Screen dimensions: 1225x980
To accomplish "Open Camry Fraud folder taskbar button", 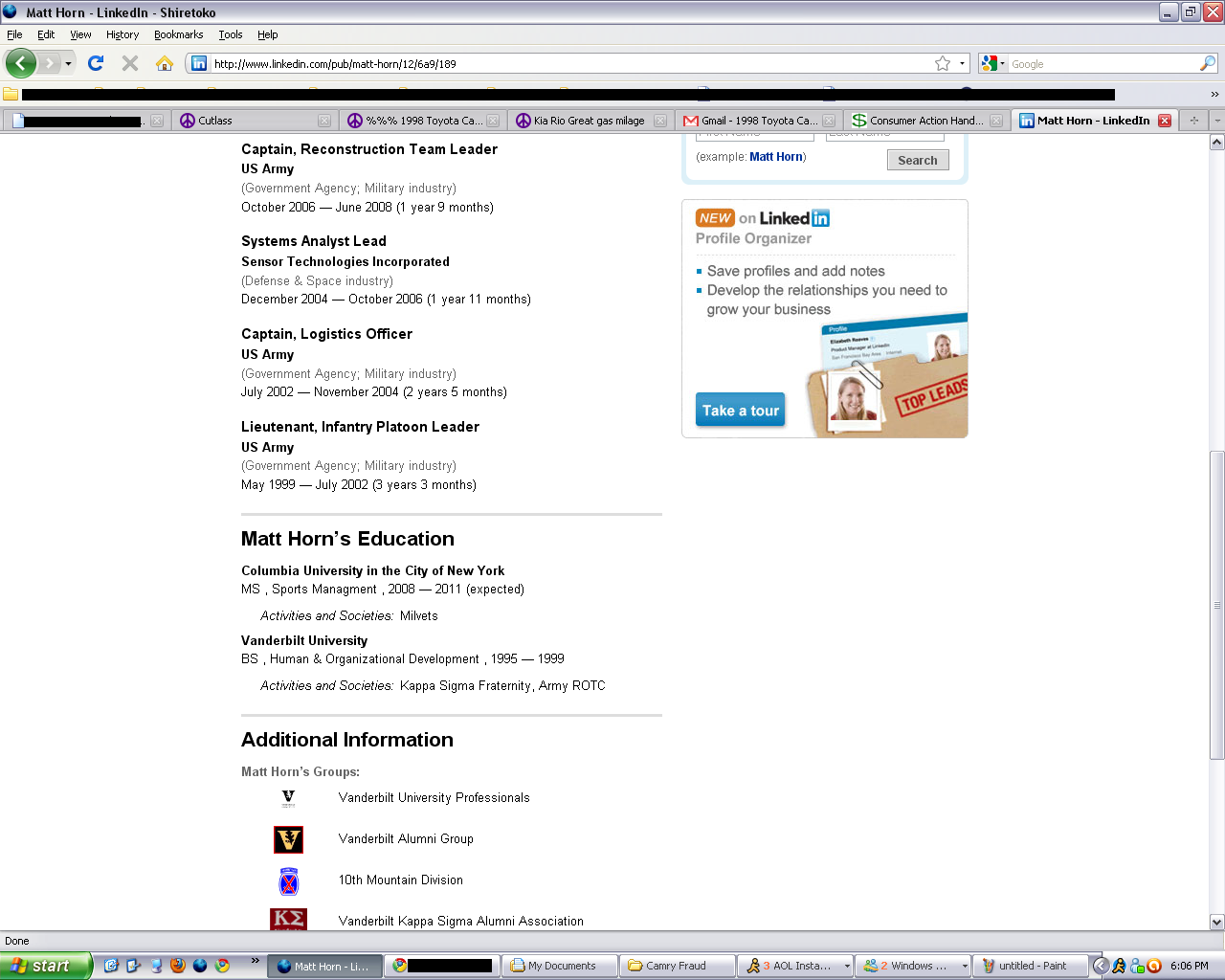I will (677, 966).
